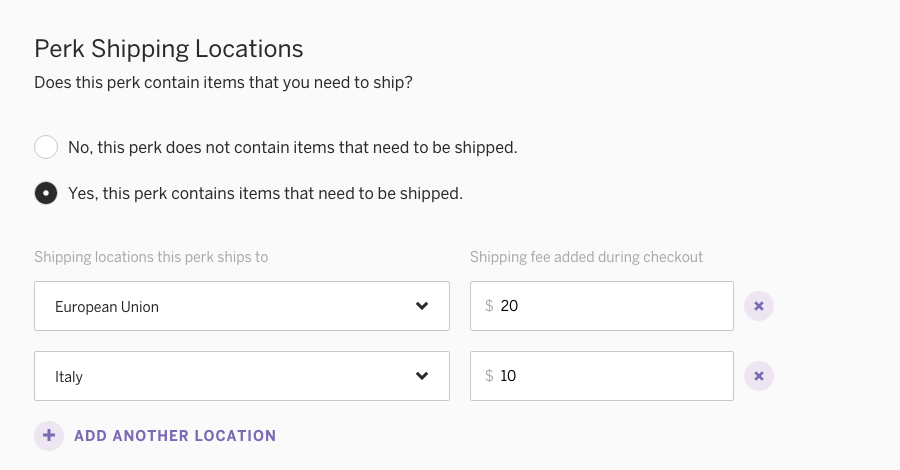
Task: Click the 'Yes, this perk contains items' label
Action: [x=265, y=193]
